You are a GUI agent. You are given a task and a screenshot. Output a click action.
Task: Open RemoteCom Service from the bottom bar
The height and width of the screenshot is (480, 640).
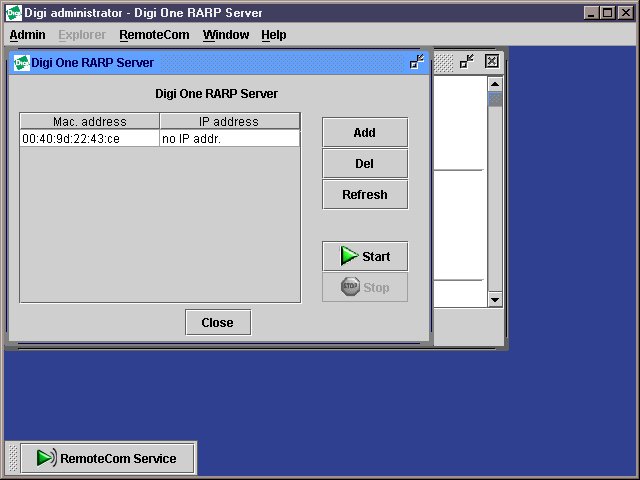point(109,458)
